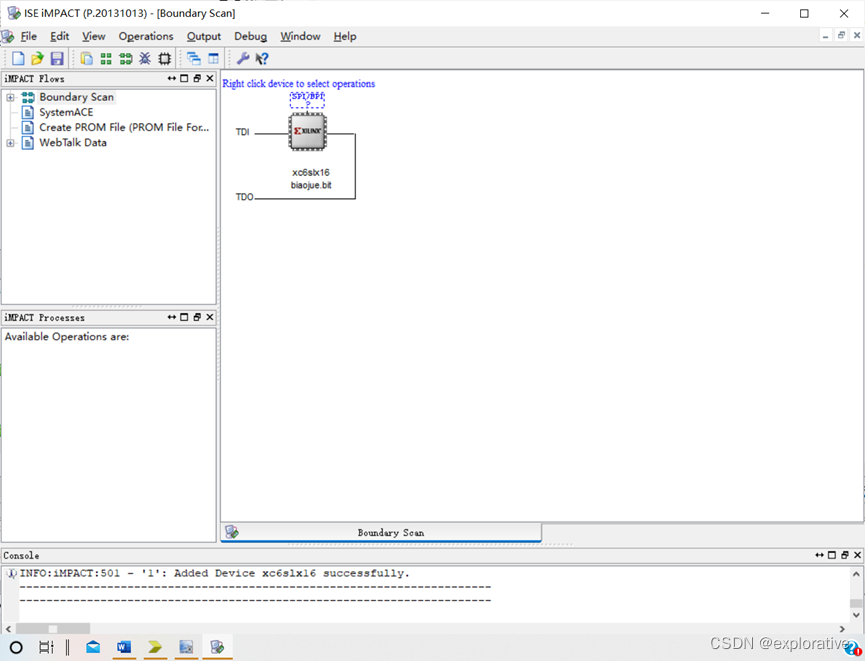Viewport: 865px width, 661px height.
Task: Click the Console scroll down arrow
Action: (856, 615)
